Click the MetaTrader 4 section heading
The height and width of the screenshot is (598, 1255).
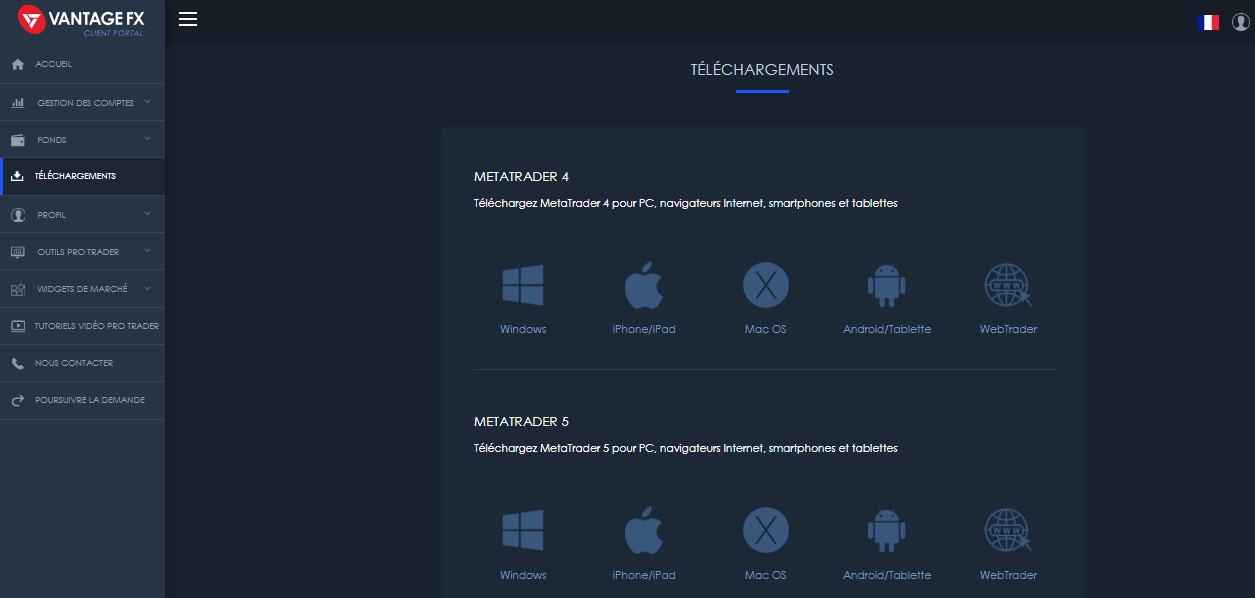coord(521,177)
